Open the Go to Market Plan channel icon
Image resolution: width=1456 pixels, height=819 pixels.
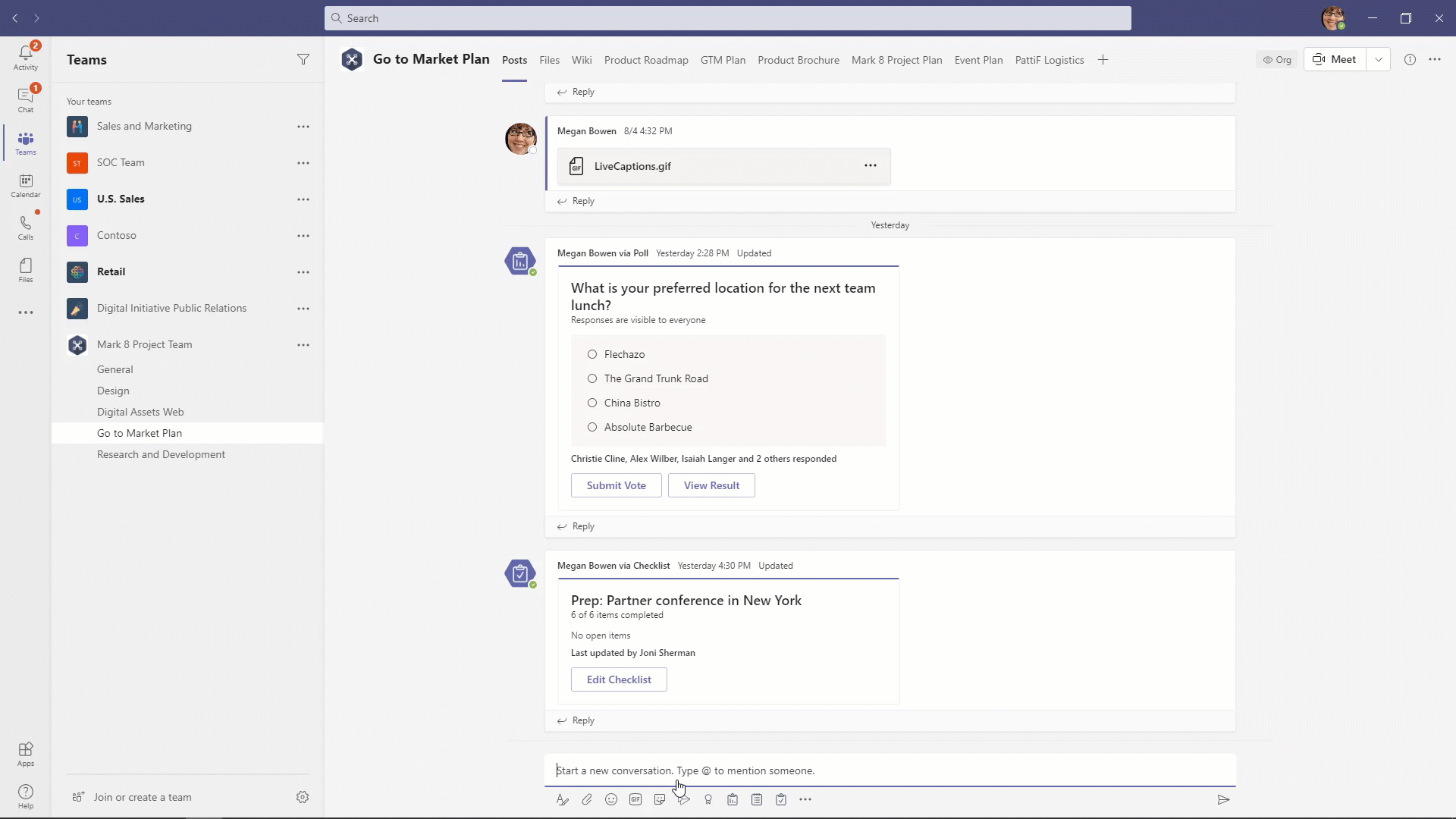pos(352,59)
